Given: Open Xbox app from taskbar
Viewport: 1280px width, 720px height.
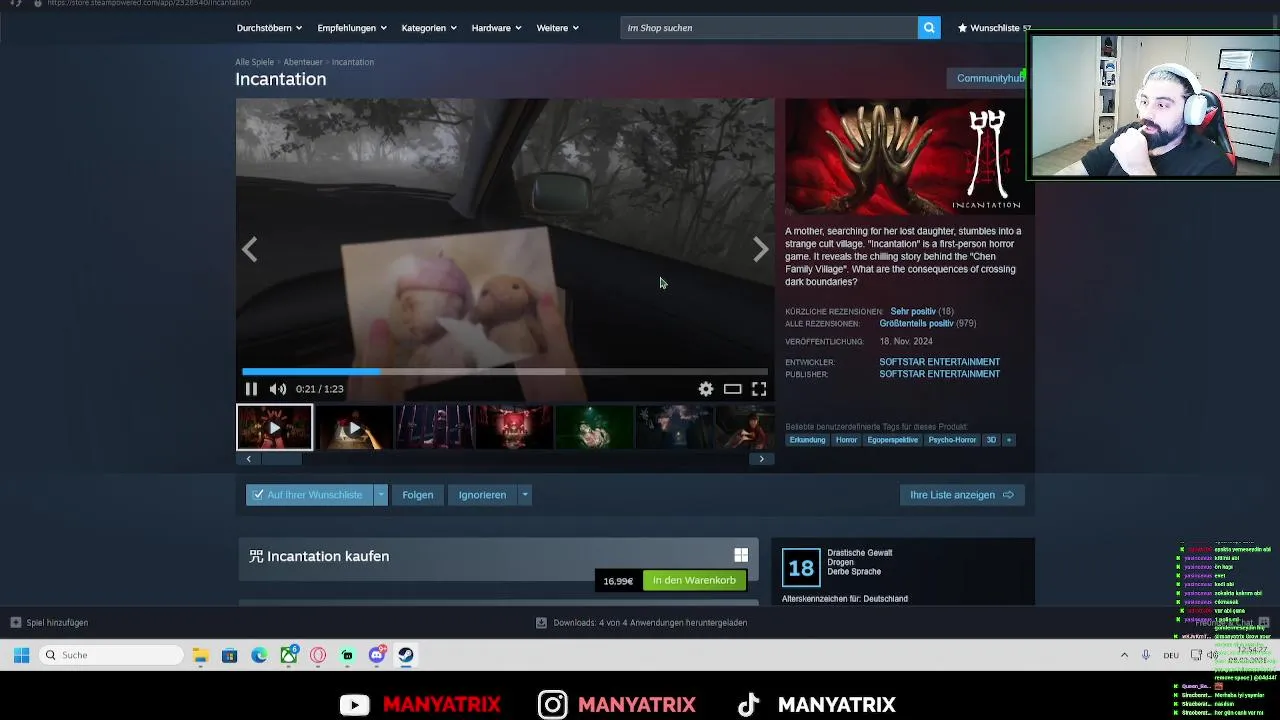Looking at the screenshot, I should 289,655.
